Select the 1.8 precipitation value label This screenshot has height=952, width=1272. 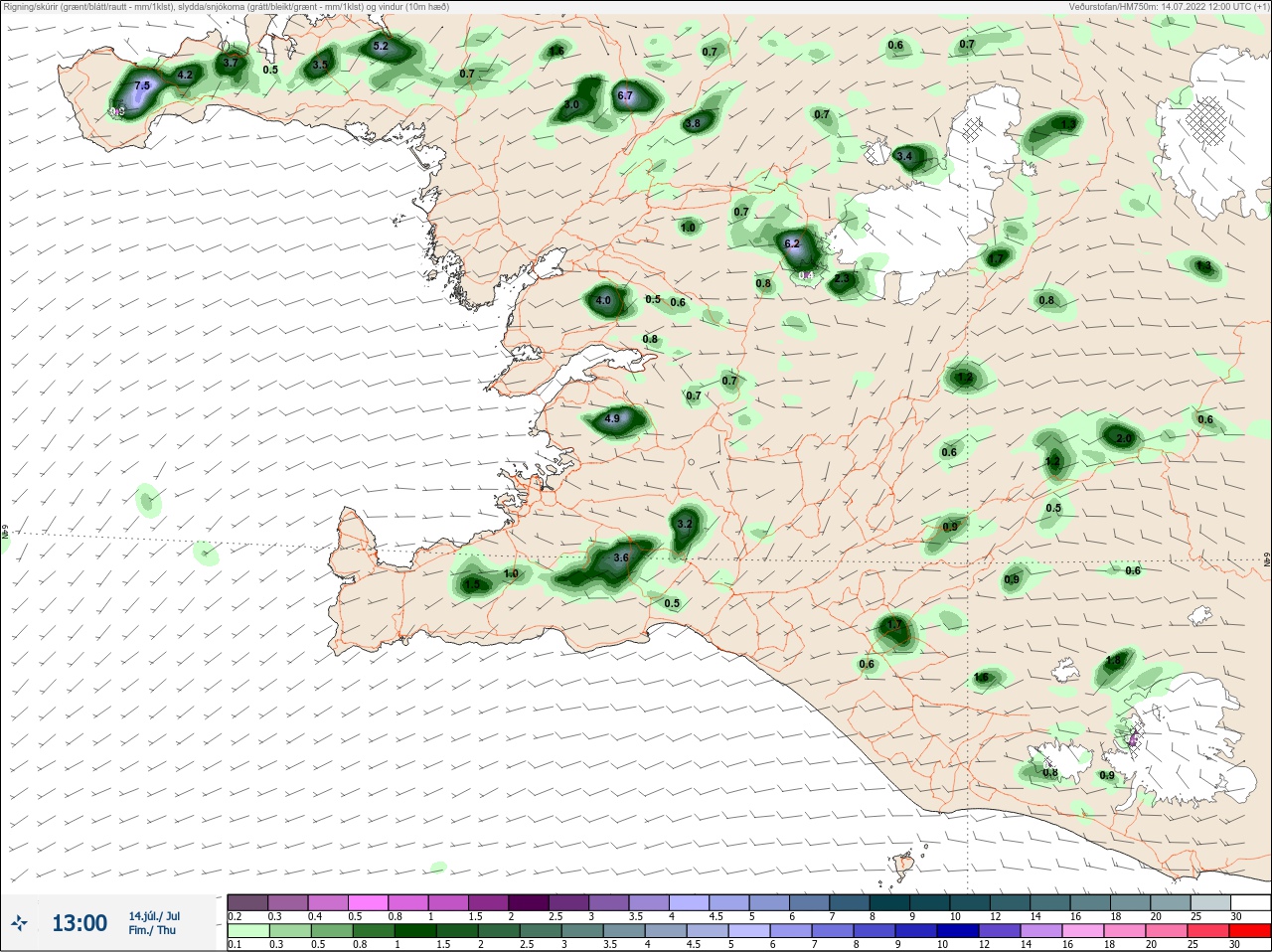click(x=1114, y=660)
